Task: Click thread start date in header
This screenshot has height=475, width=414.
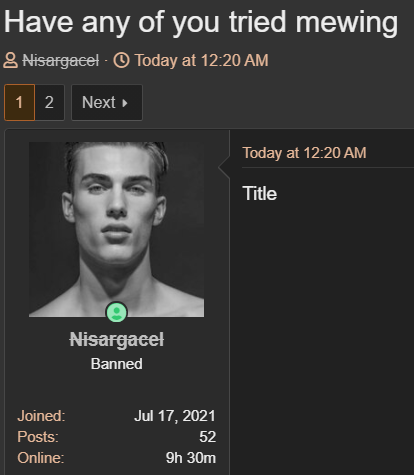Action: [201, 61]
